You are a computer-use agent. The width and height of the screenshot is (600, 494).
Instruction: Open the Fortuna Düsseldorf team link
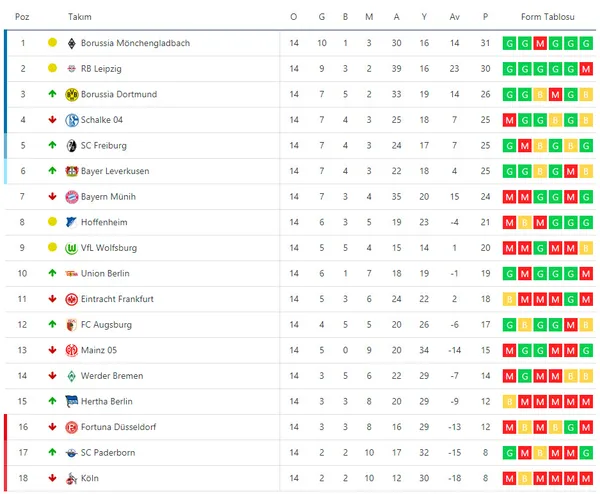coord(120,427)
